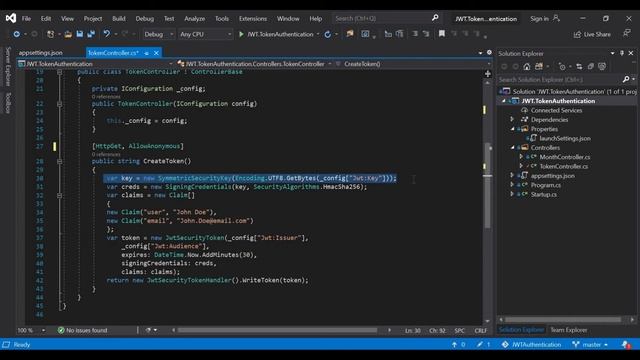
Task: Collapse the Properties folder in Solution Explorer
Action: 512,129
